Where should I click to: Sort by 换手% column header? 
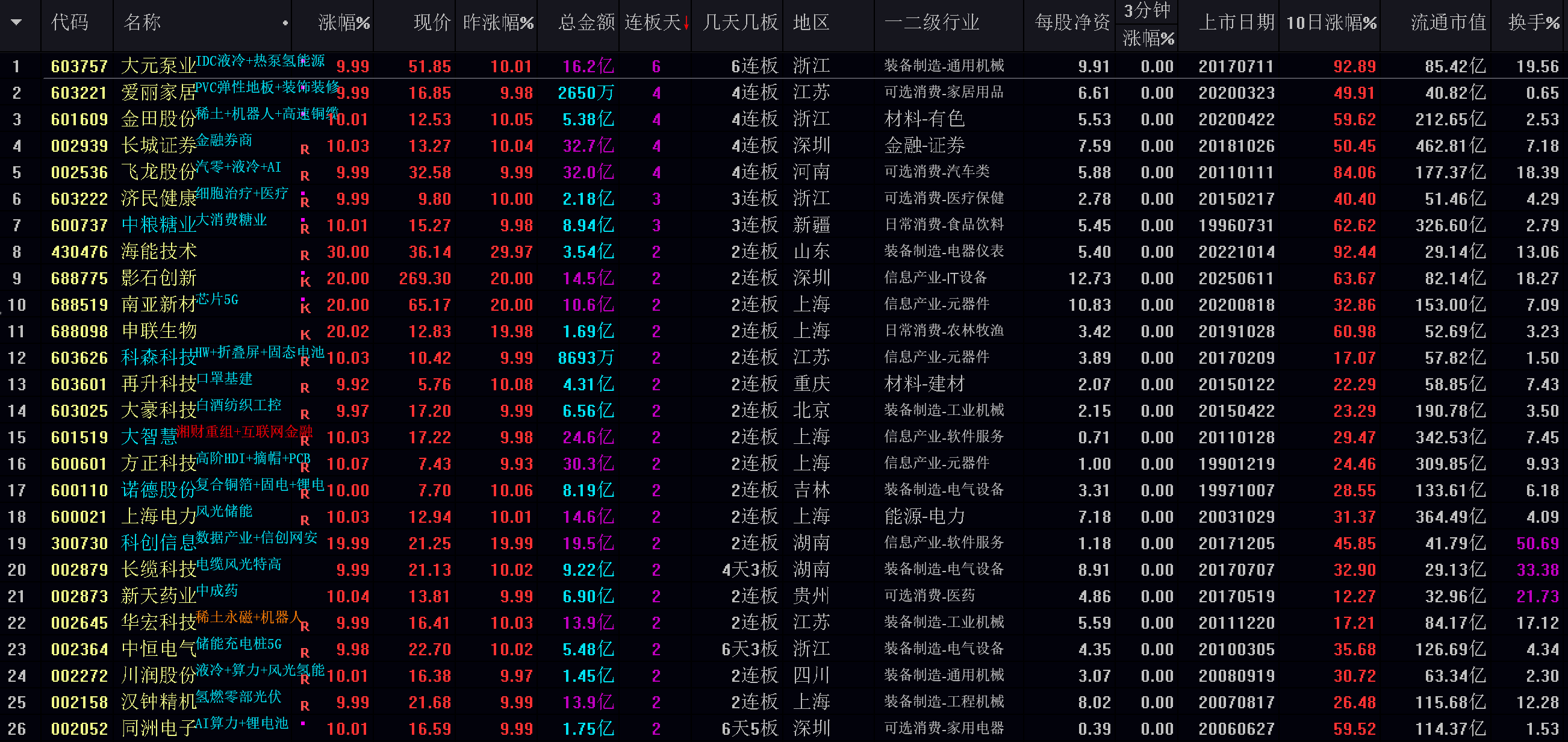[1532, 23]
